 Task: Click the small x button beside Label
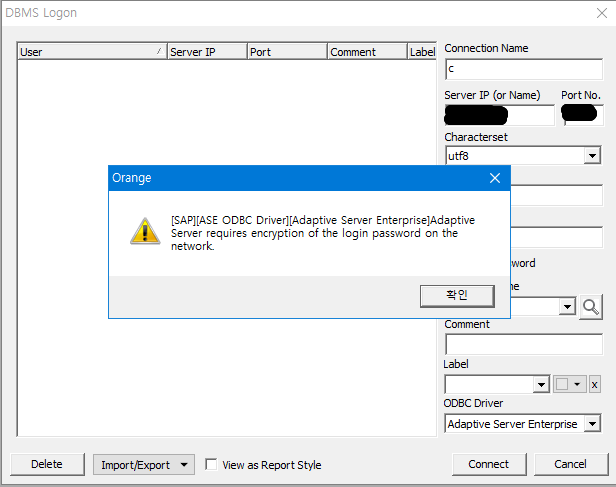594,384
